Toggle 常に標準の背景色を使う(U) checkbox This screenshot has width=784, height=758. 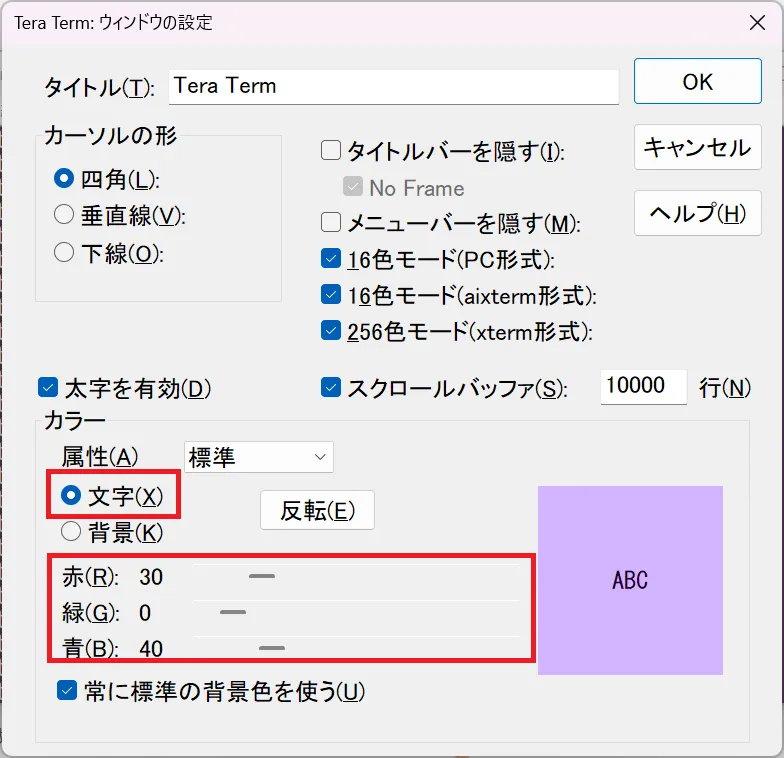point(66,690)
